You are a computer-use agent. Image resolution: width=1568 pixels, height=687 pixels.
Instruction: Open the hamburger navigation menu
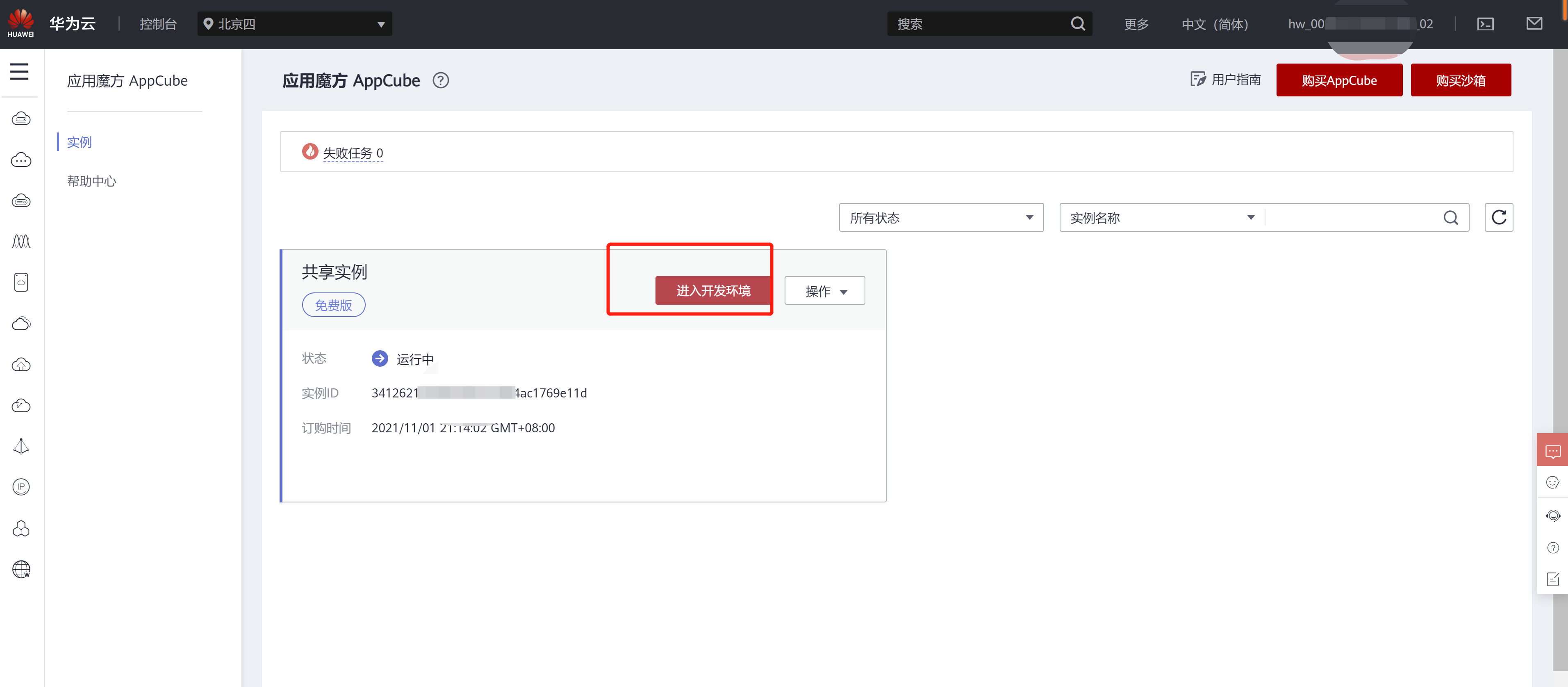(x=19, y=72)
